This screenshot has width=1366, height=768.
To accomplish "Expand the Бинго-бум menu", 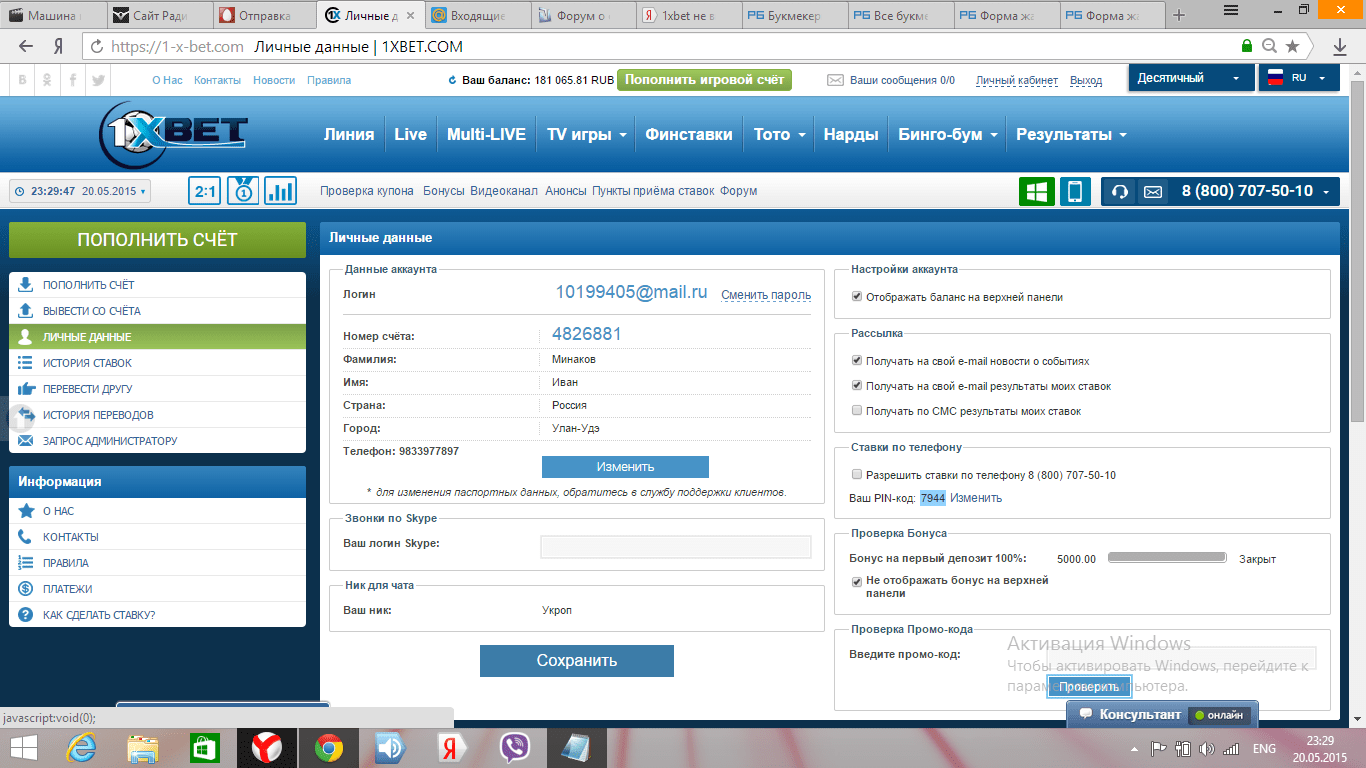I will [x=946, y=135].
